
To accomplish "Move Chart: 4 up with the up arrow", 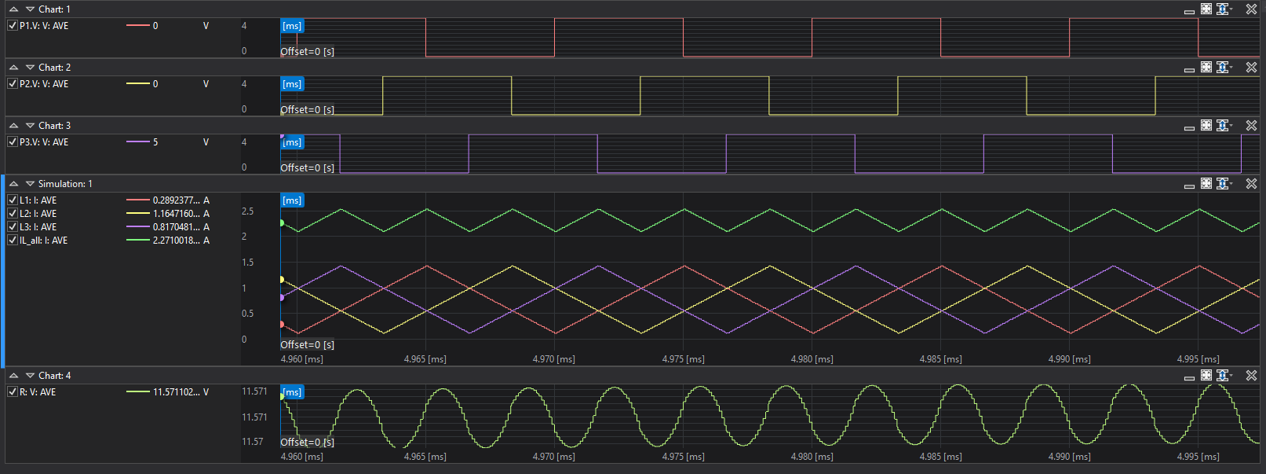I will [x=14, y=376].
